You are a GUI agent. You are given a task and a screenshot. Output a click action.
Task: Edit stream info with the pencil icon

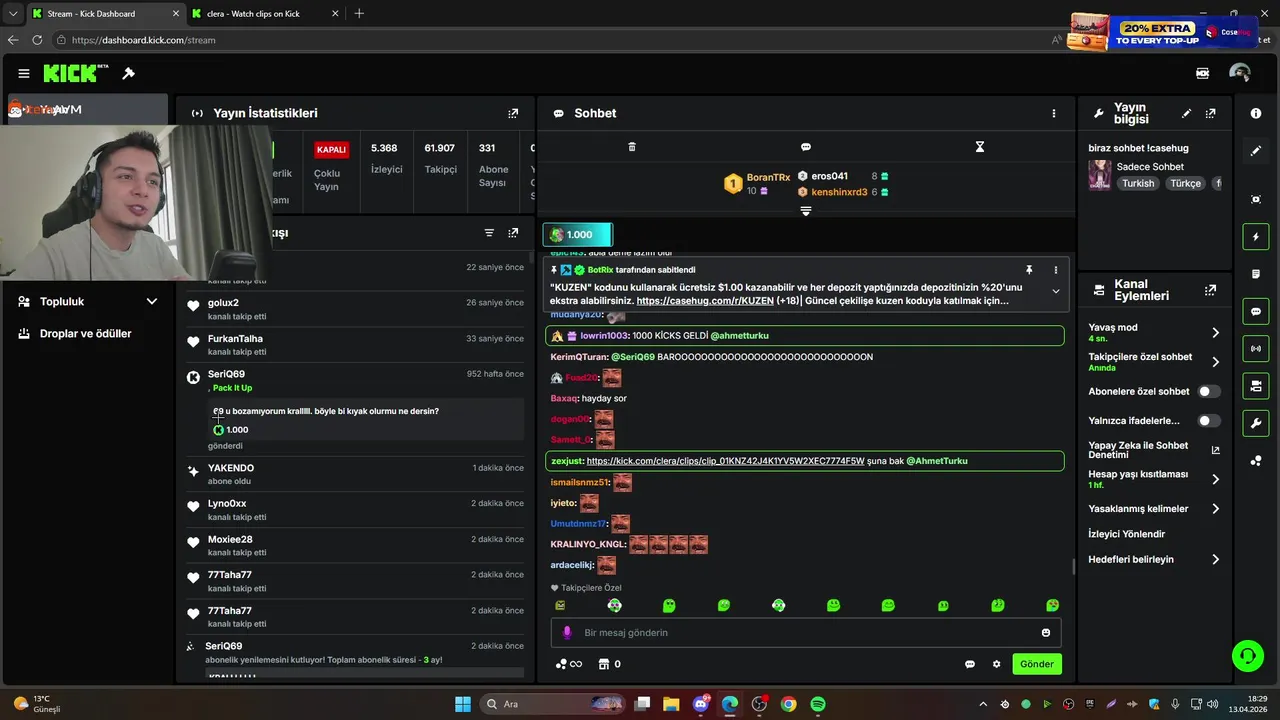coord(1187,114)
